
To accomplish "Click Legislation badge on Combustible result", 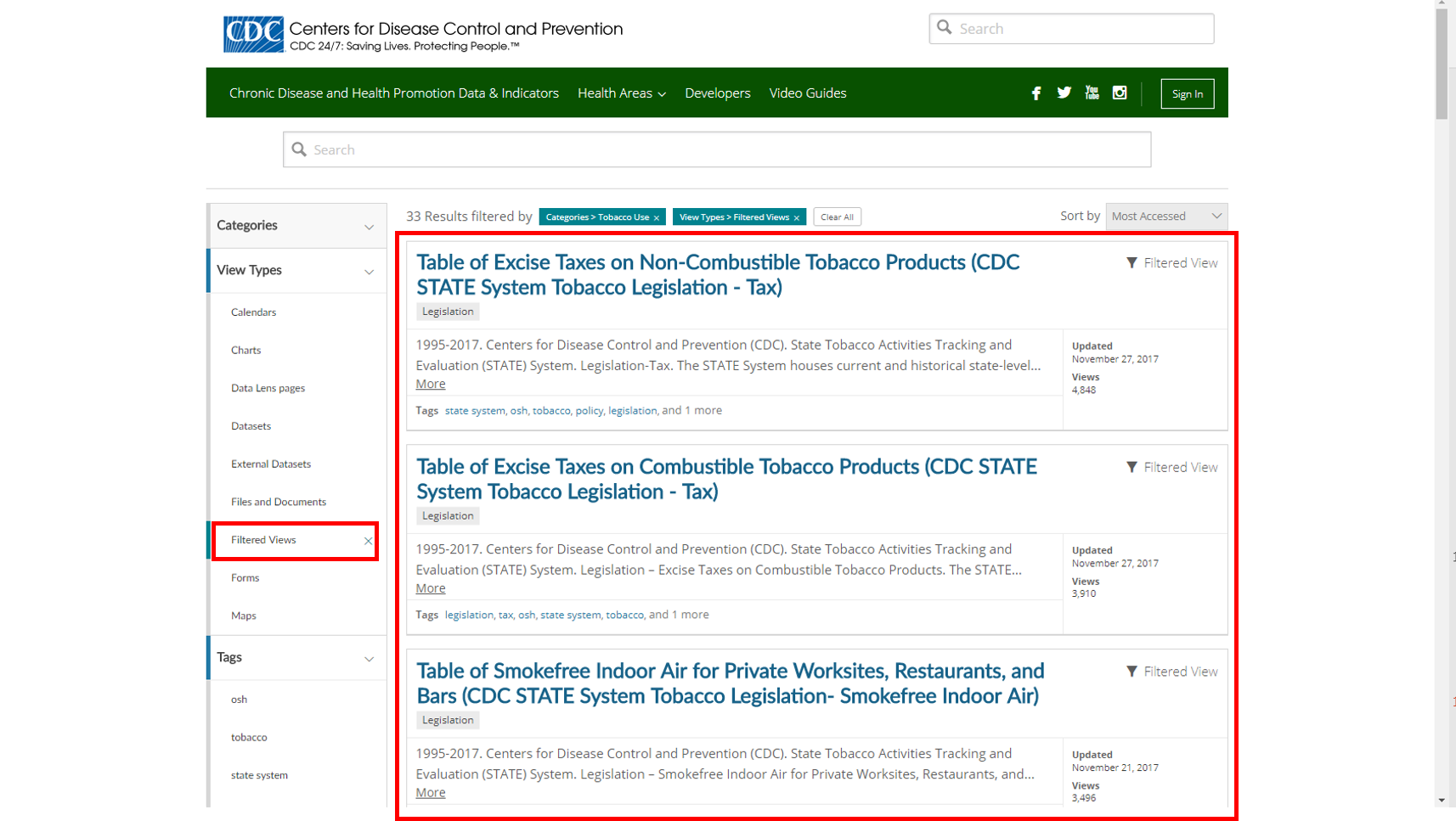I will point(448,516).
